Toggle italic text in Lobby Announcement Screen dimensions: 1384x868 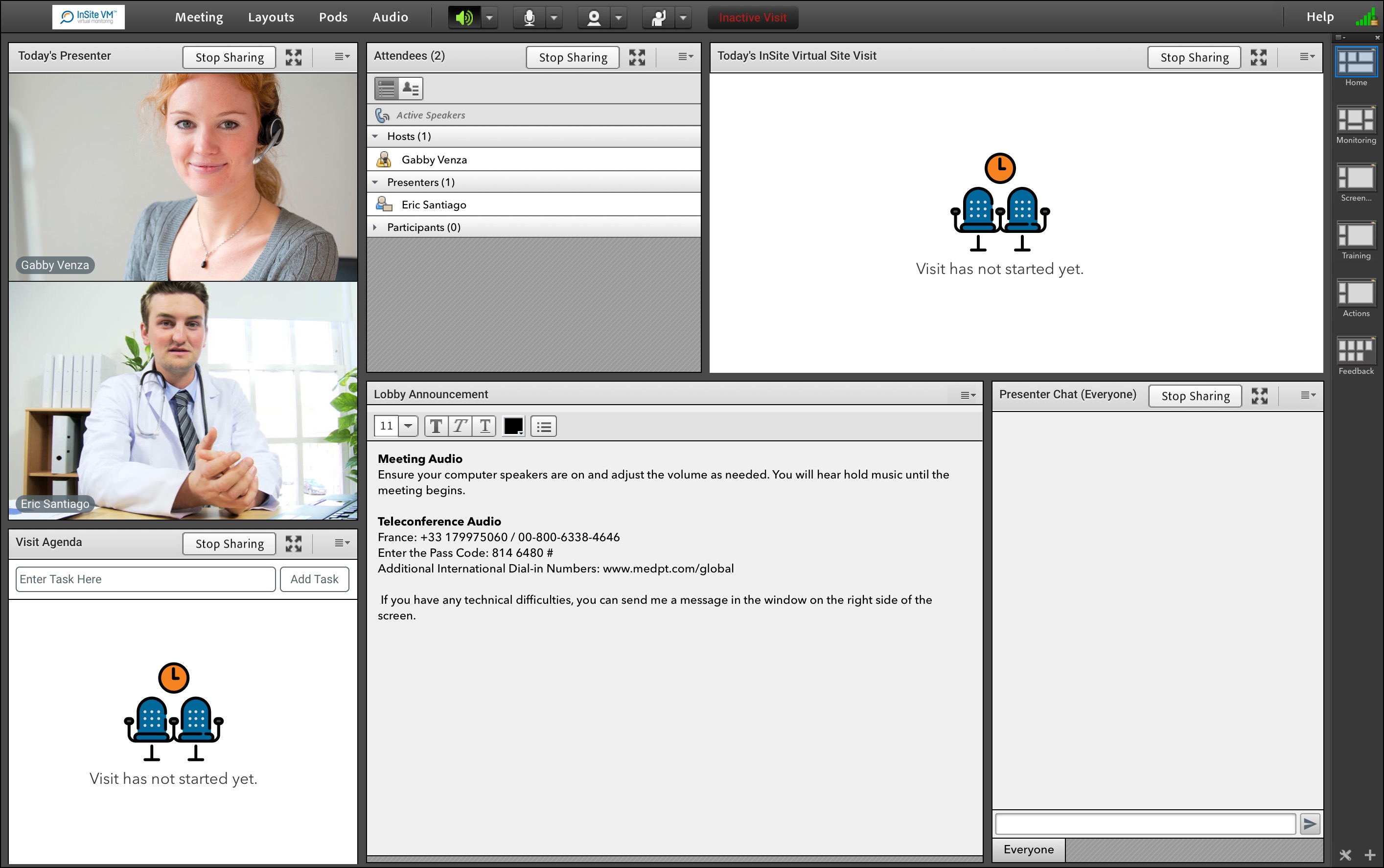(461, 426)
